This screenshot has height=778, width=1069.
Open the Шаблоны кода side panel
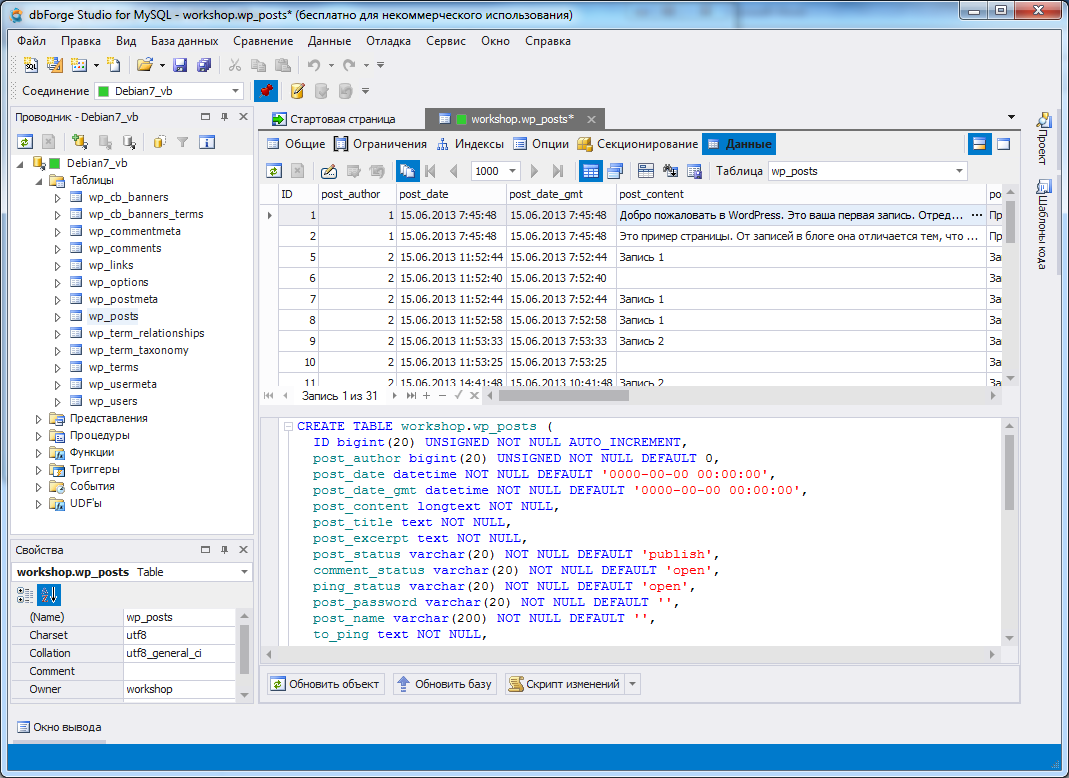click(1043, 225)
